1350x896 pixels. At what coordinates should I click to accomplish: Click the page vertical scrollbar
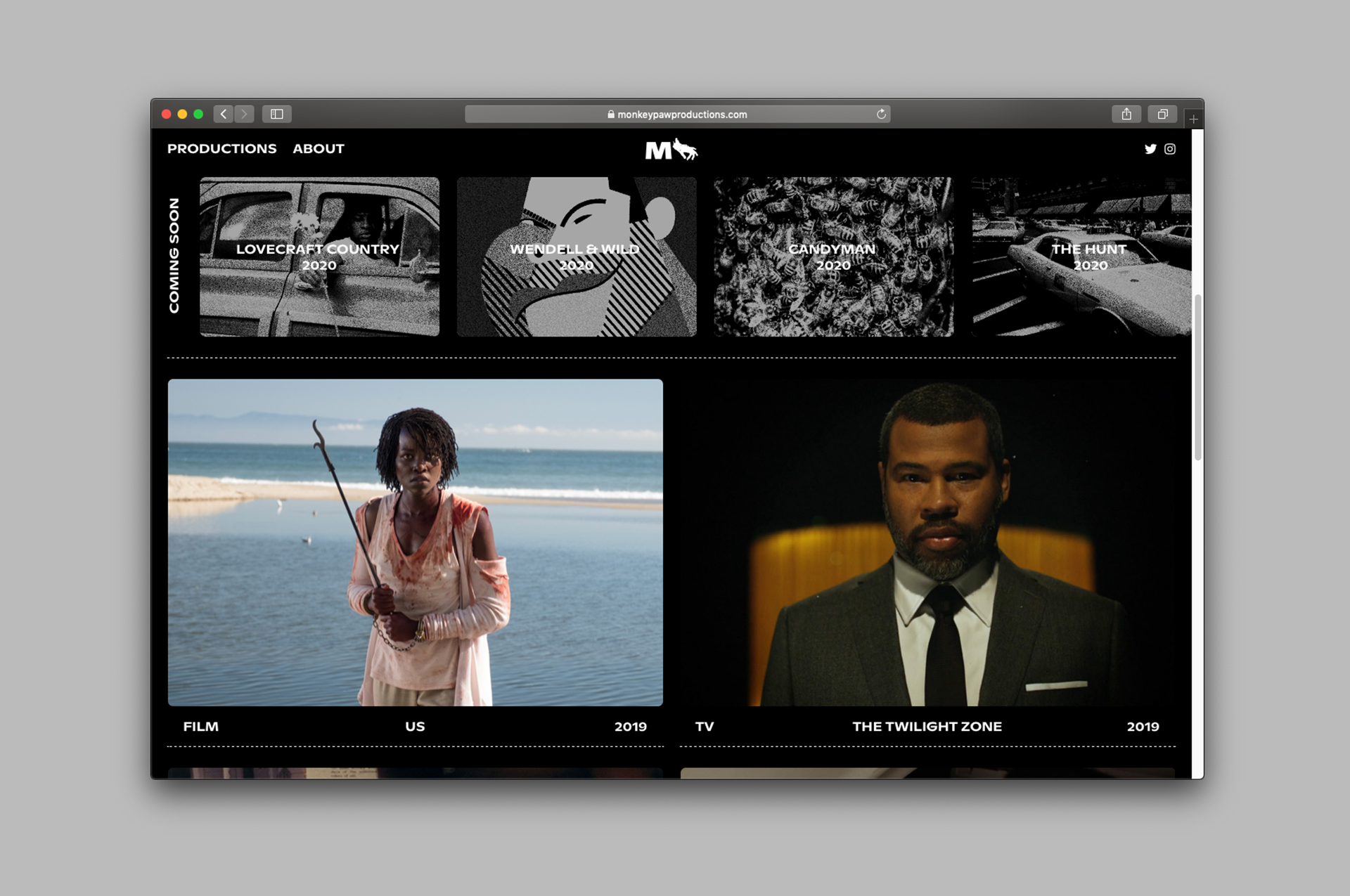point(1197,377)
